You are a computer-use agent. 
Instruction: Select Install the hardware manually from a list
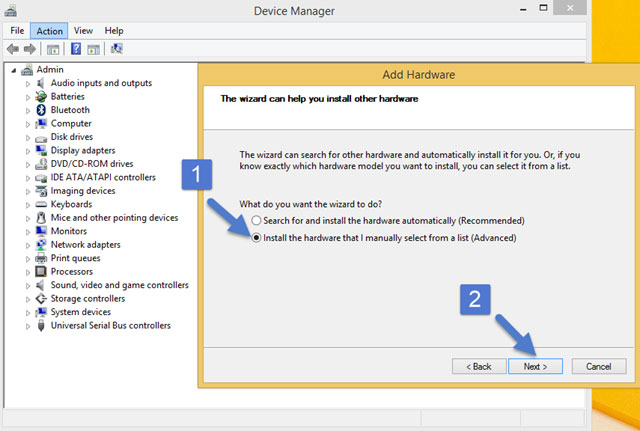pyautogui.click(x=256, y=238)
